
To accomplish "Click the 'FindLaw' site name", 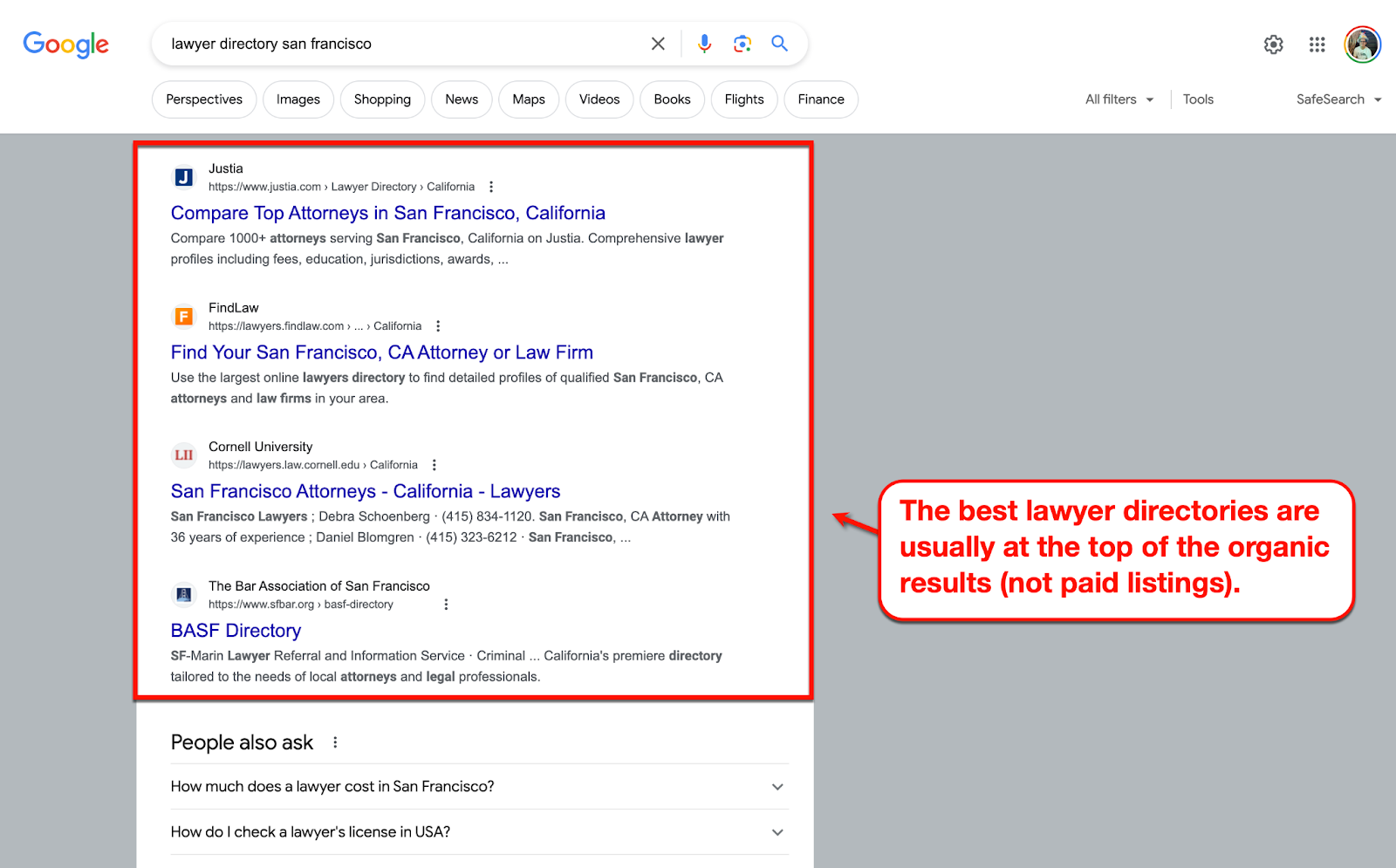I will [x=234, y=308].
